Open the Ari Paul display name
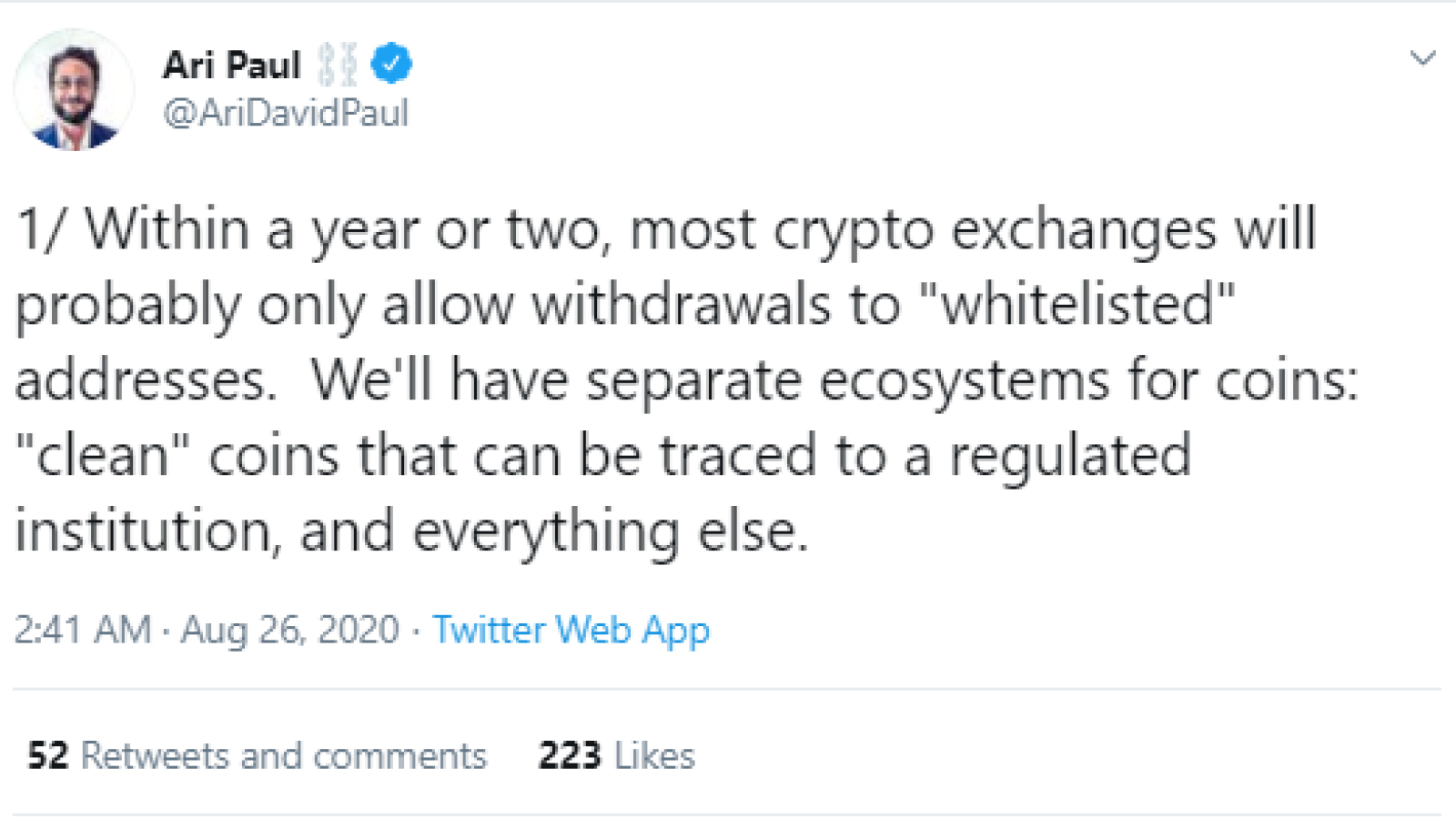Viewport: 1456px width, 819px height. pyautogui.click(x=232, y=65)
